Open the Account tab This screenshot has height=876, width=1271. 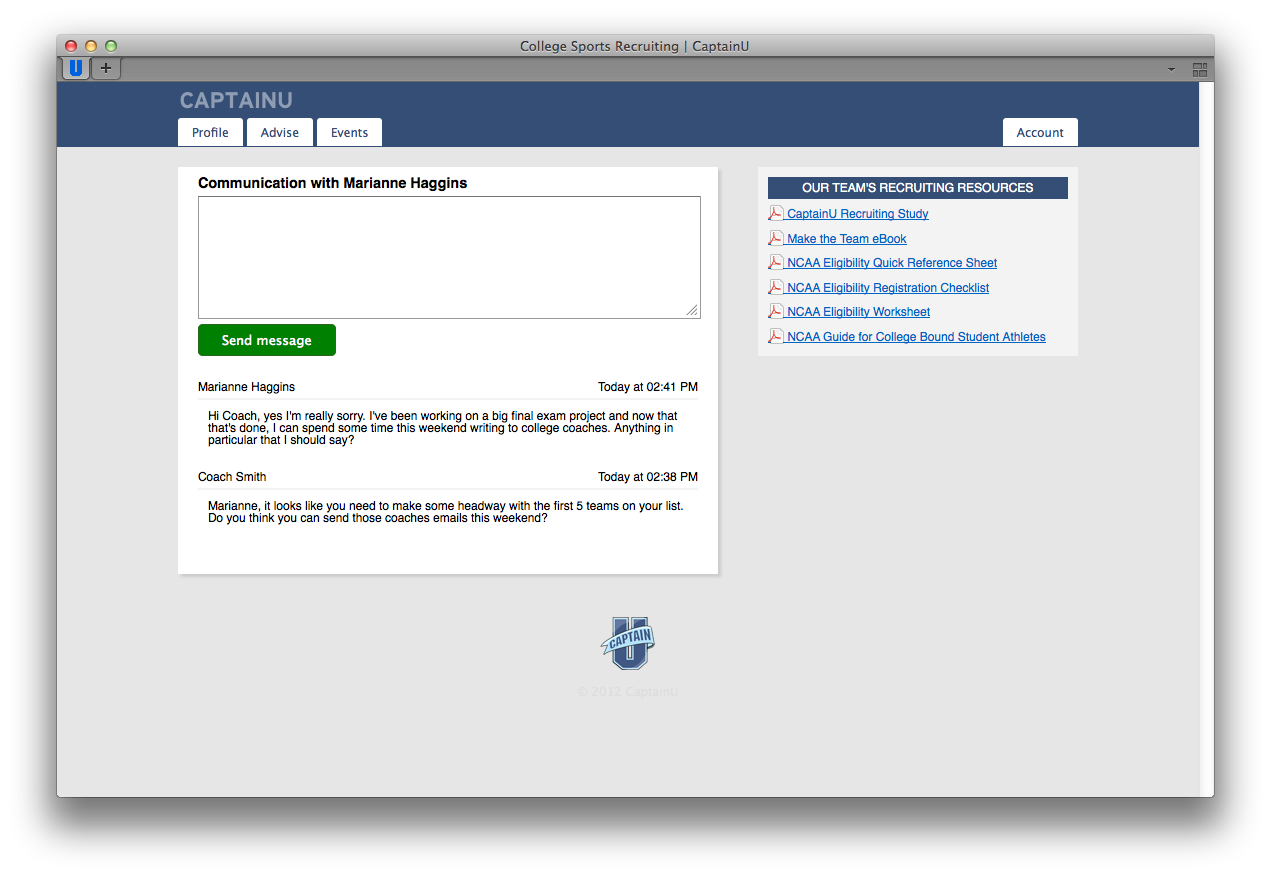[1040, 132]
